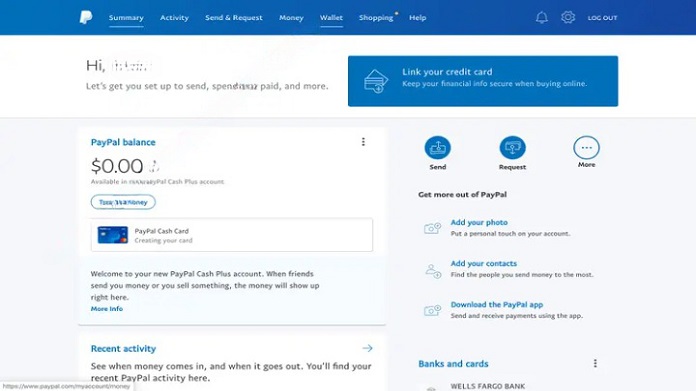
Task: Click the Send money icon
Action: pyautogui.click(x=438, y=147)
